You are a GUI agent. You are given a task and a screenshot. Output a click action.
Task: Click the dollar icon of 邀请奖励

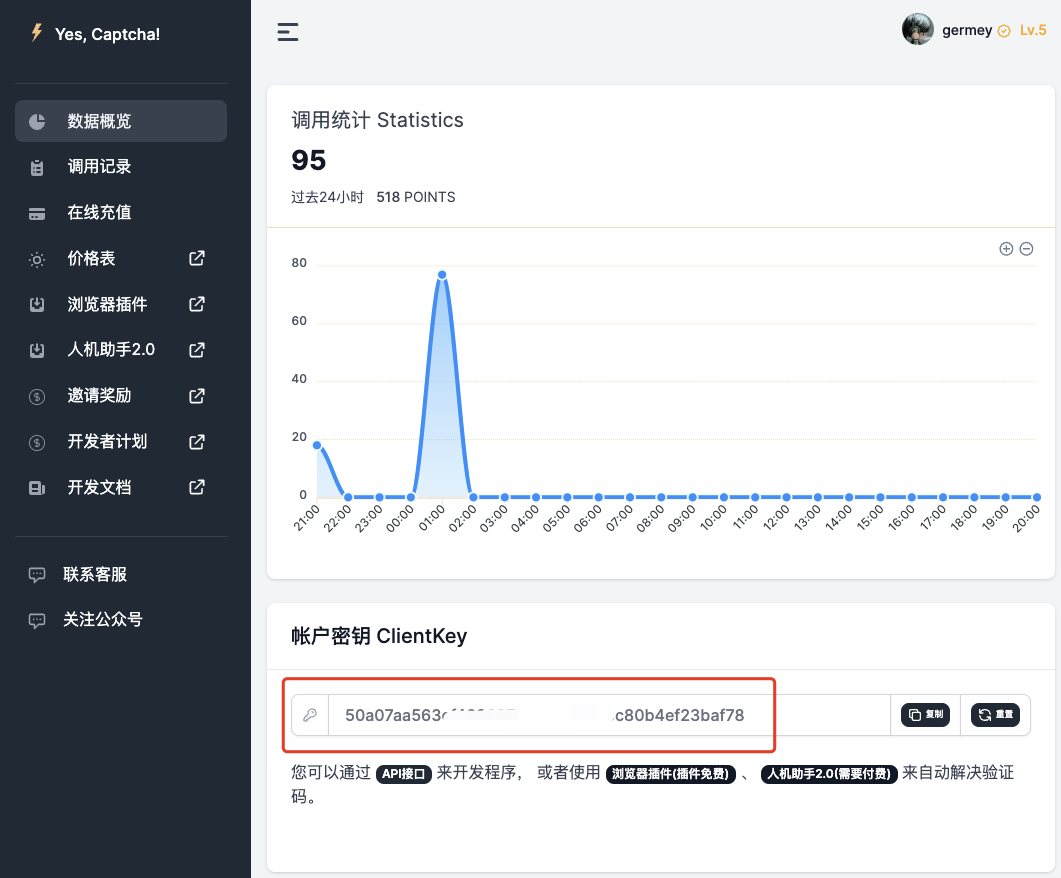37,397
